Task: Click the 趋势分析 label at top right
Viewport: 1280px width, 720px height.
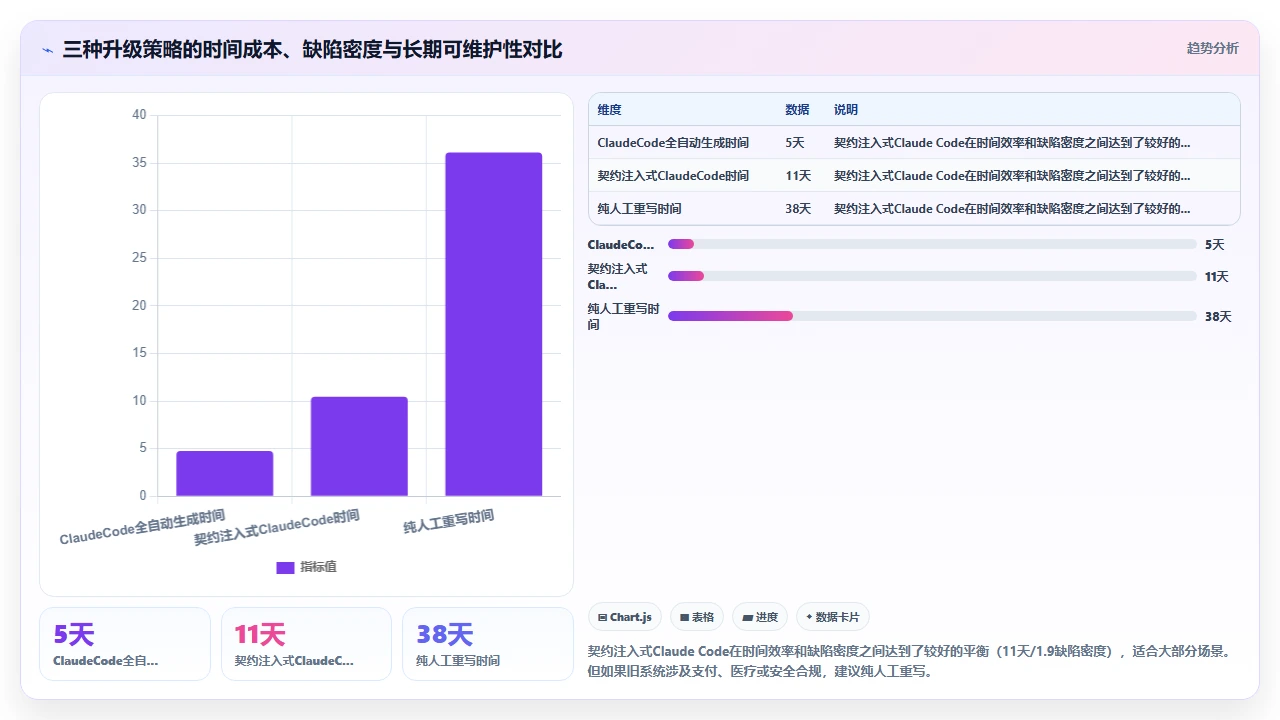Action: coord(1212,48)
